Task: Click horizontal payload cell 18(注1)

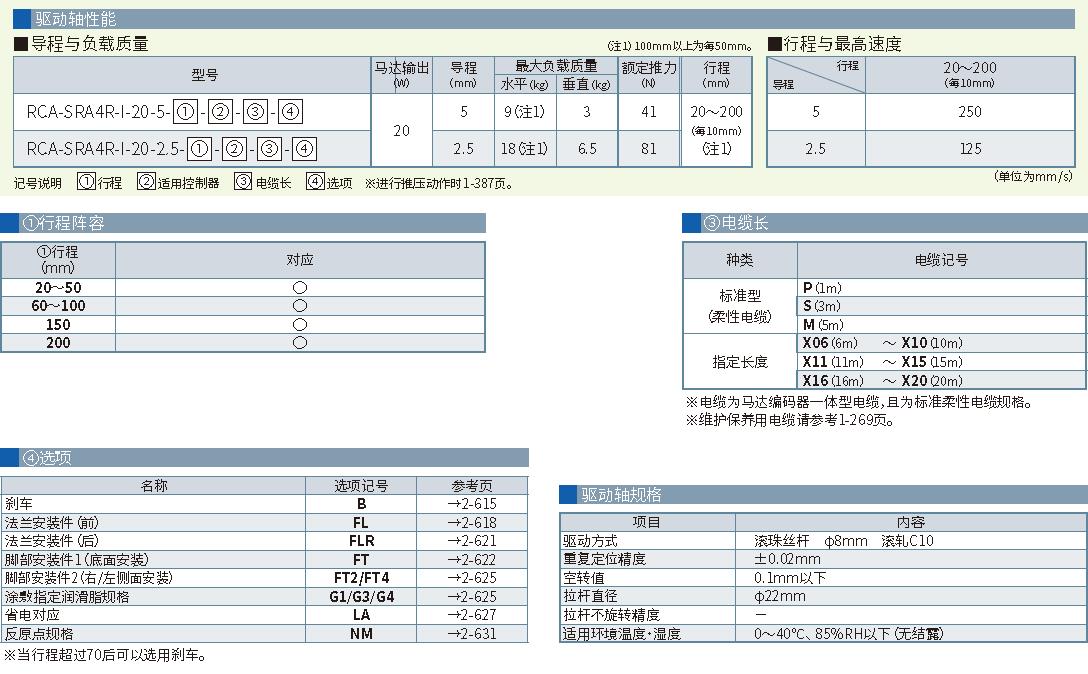Action: [x=525, y=149]
